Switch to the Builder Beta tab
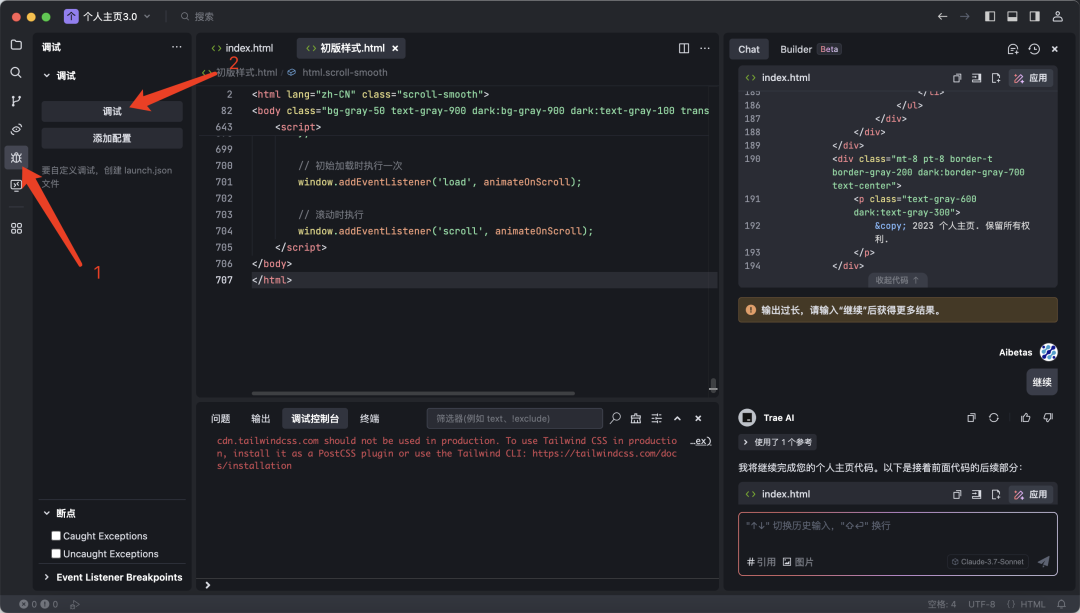Image resolution: width=1080 pixels, height=613 pixels. point(810,49)
